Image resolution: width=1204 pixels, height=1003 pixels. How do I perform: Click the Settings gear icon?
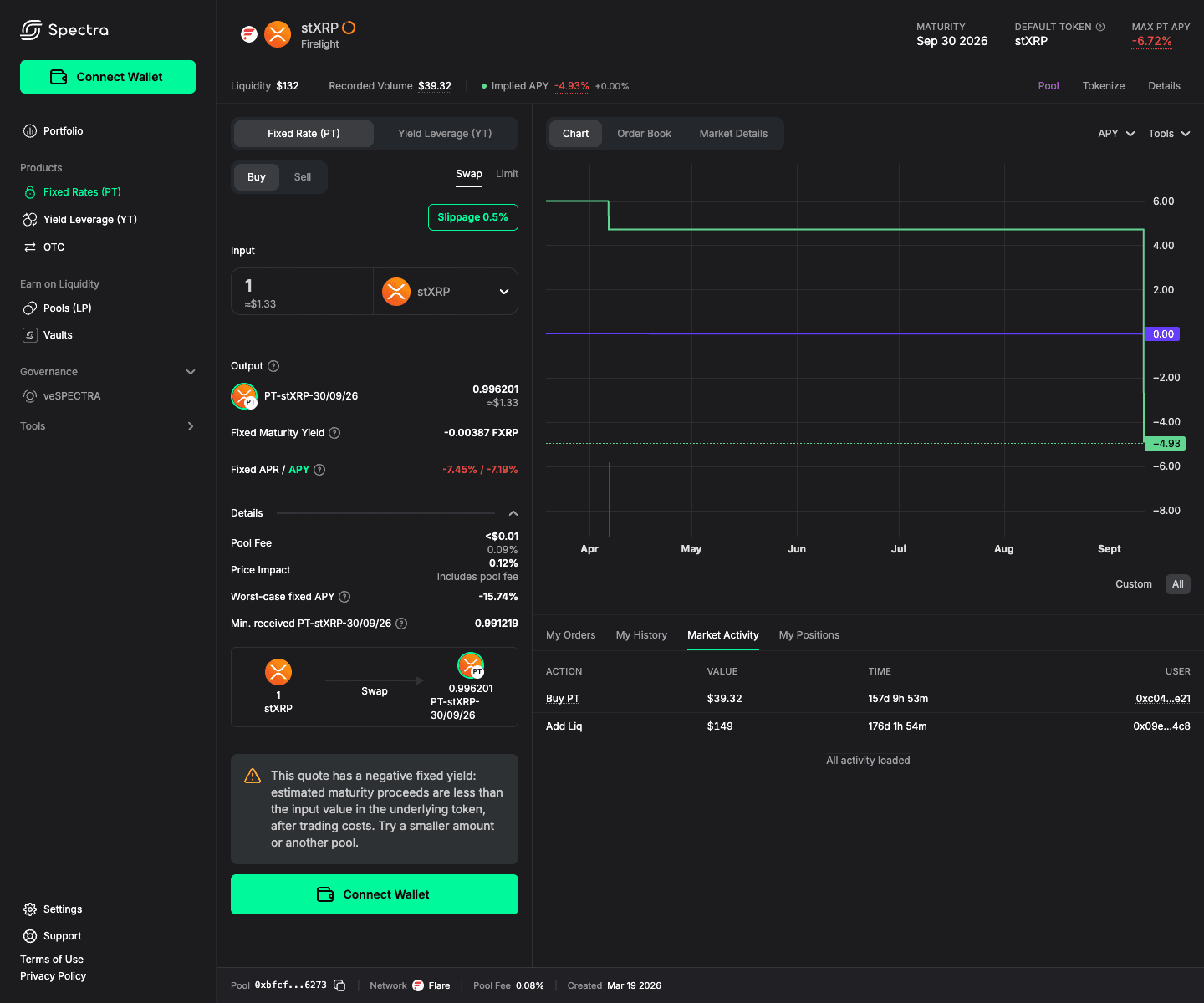click(x=30, y=909)
